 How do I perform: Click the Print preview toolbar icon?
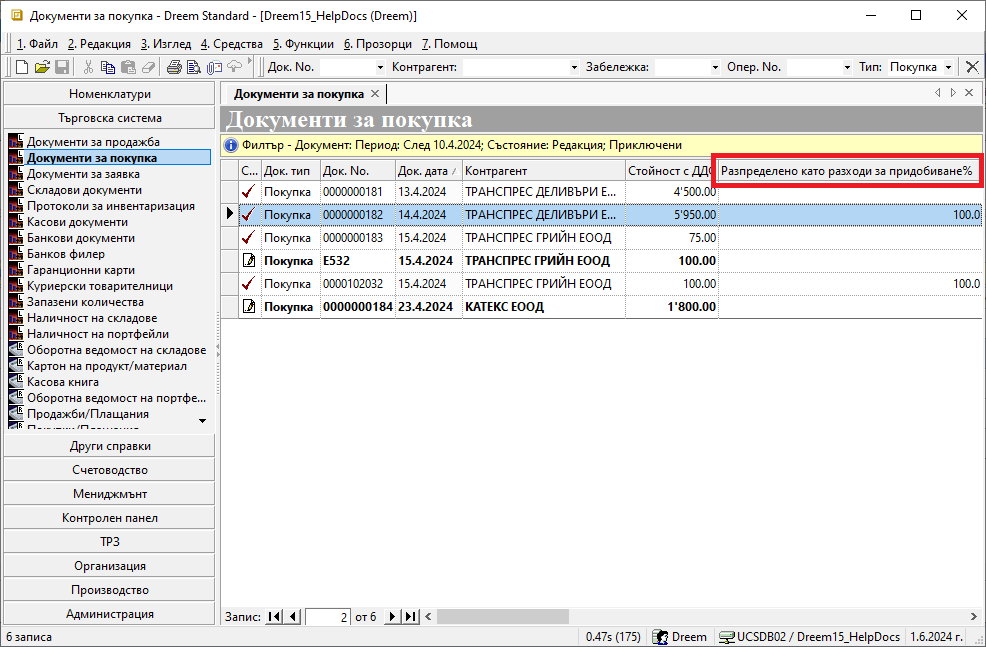(194, 67)
